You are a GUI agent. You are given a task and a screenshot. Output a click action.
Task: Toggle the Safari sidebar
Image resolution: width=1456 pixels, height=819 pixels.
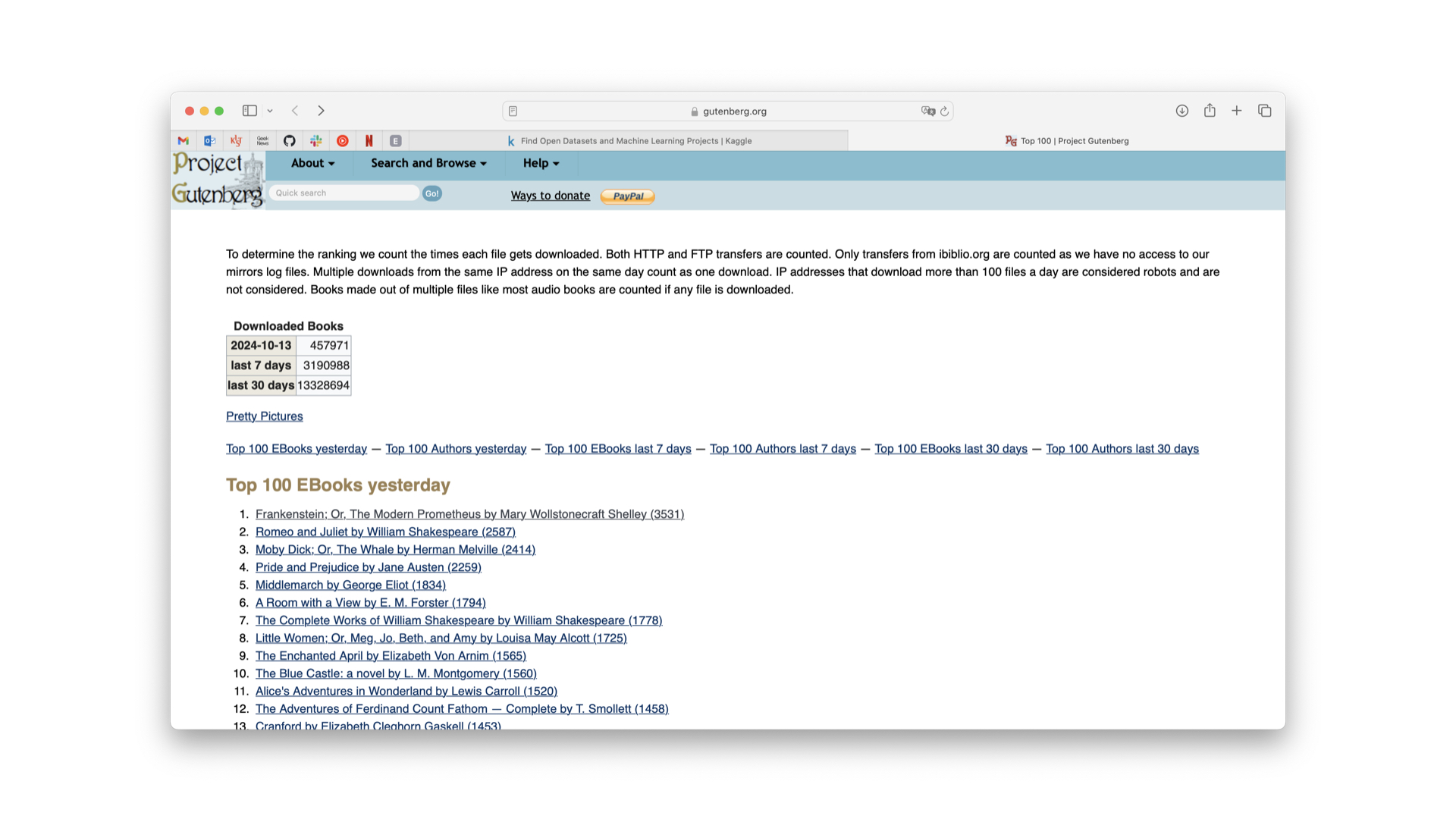tap(249, 111)
